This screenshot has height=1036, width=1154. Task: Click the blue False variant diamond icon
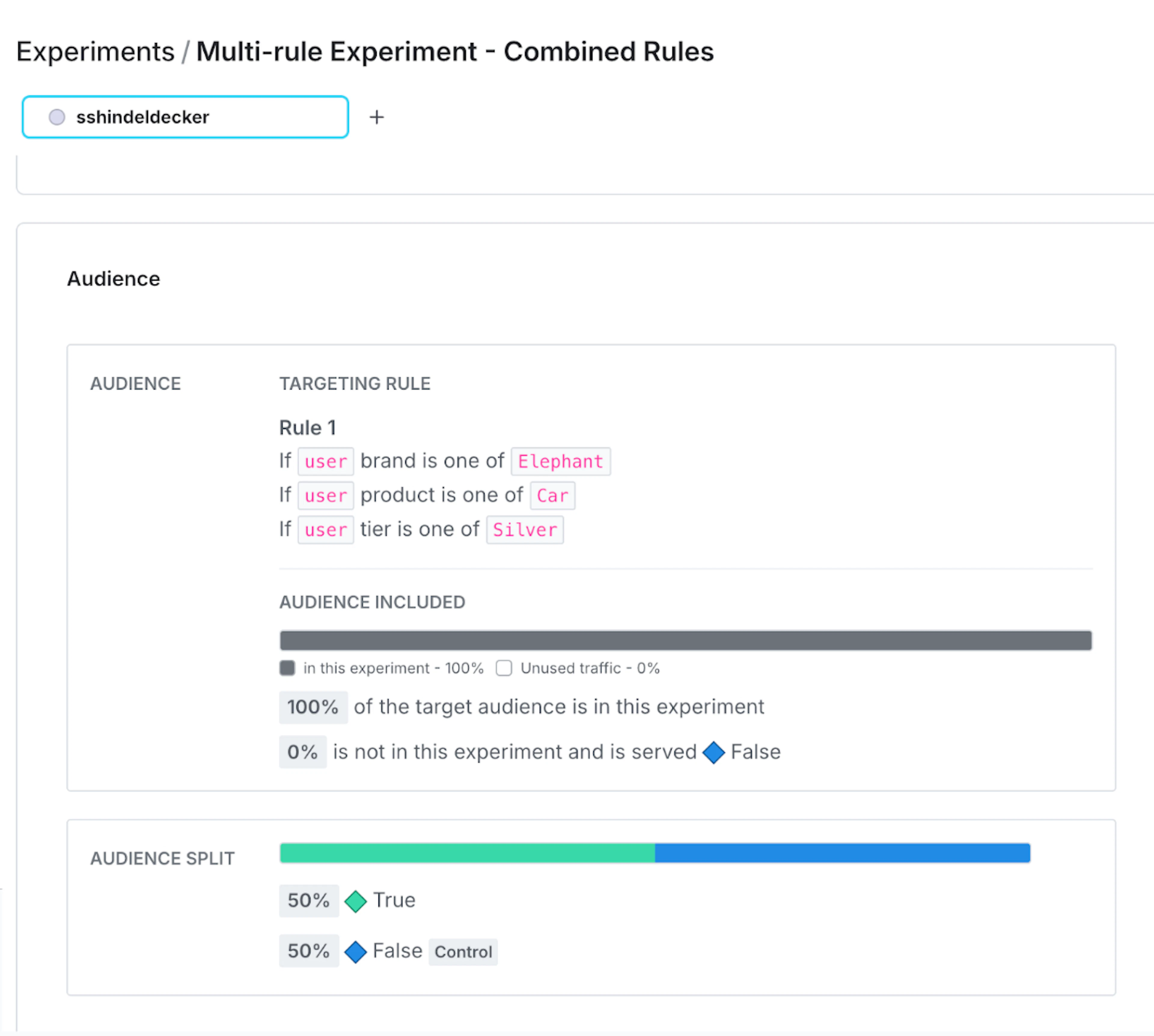click(x=356, y=951)
